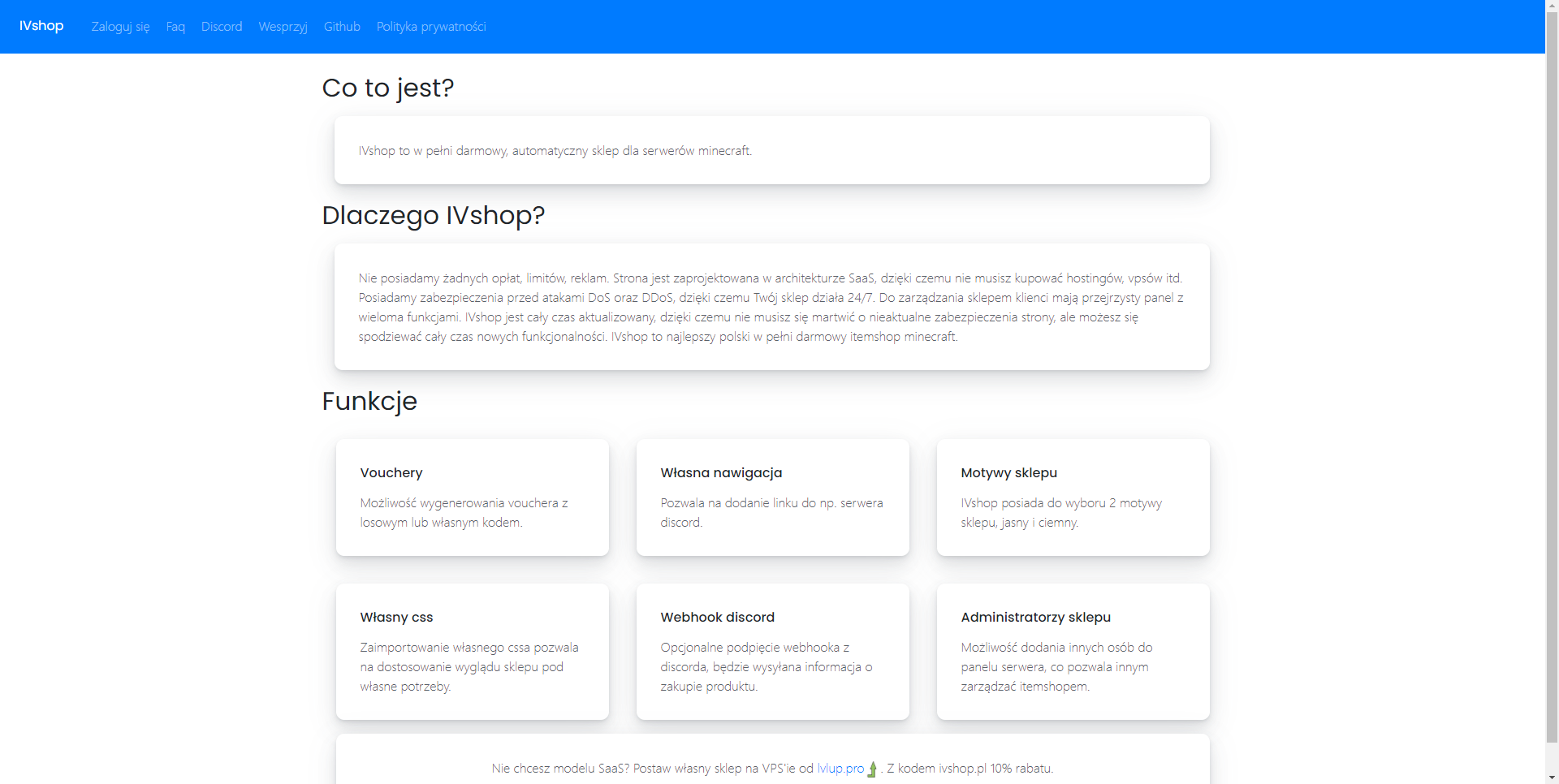Click the text 'Nie chcesz modelu SaaS?'
This screenshot has width=1559, height=784.
click(x=560, y=768)
